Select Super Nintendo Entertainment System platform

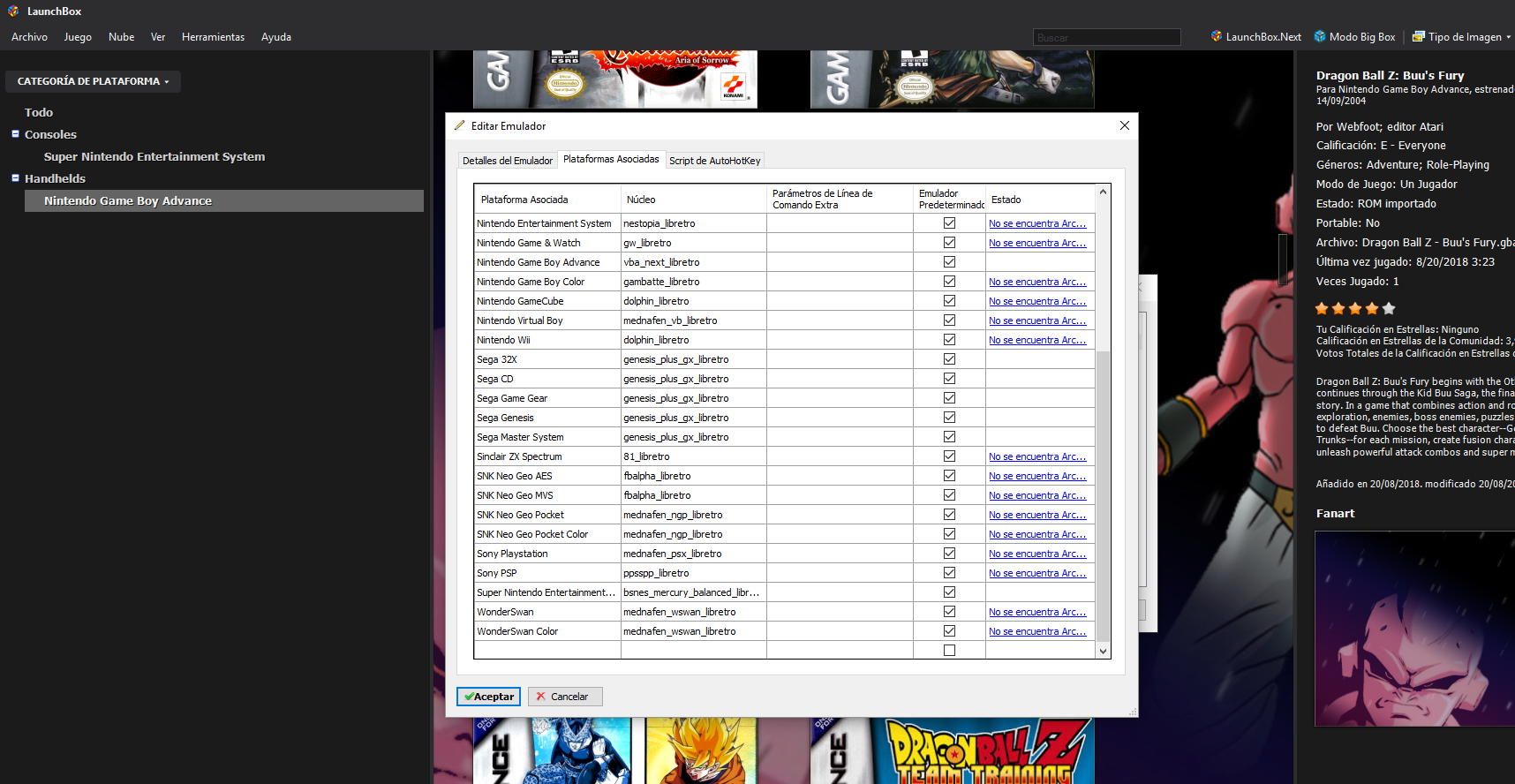pos(155,157)
